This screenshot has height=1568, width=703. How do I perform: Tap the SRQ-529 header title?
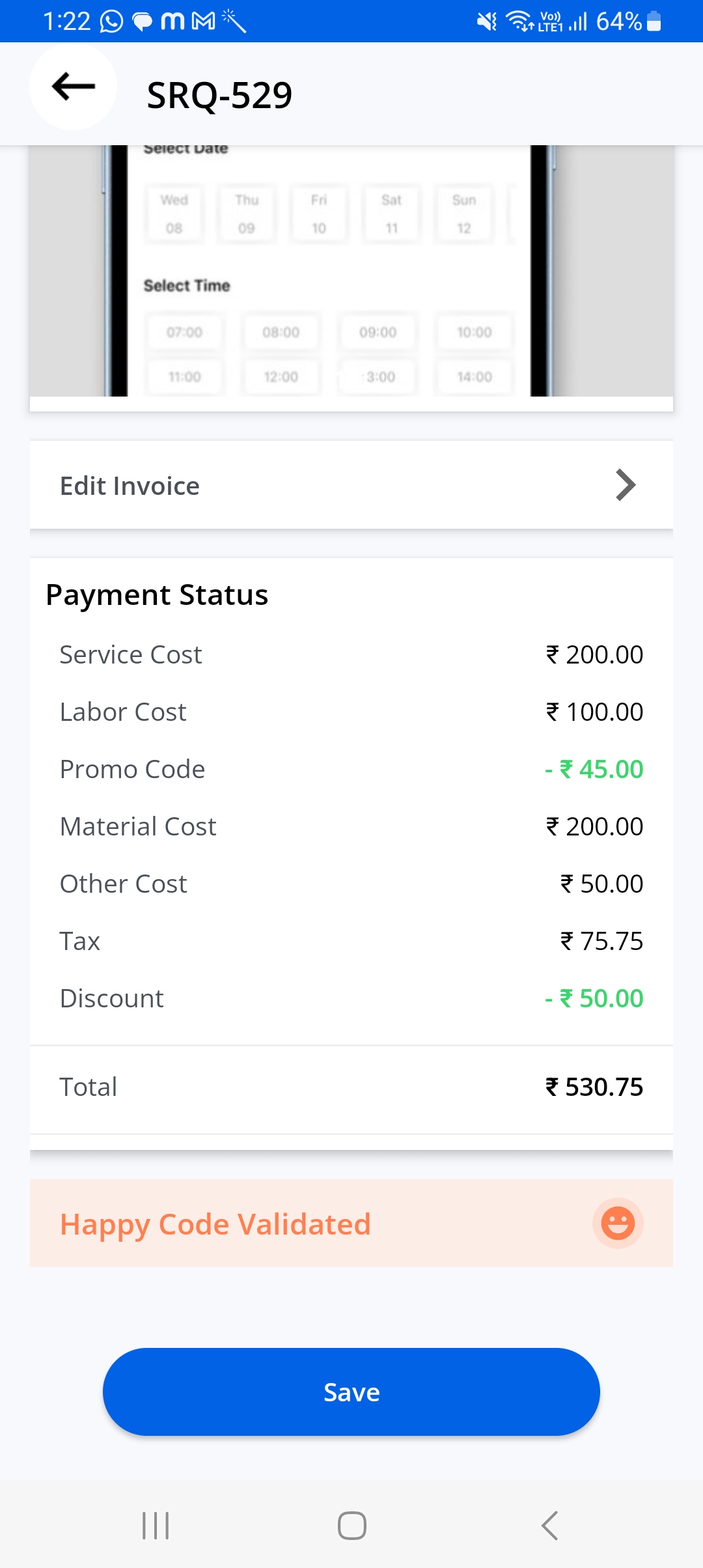tap(219, 95)
